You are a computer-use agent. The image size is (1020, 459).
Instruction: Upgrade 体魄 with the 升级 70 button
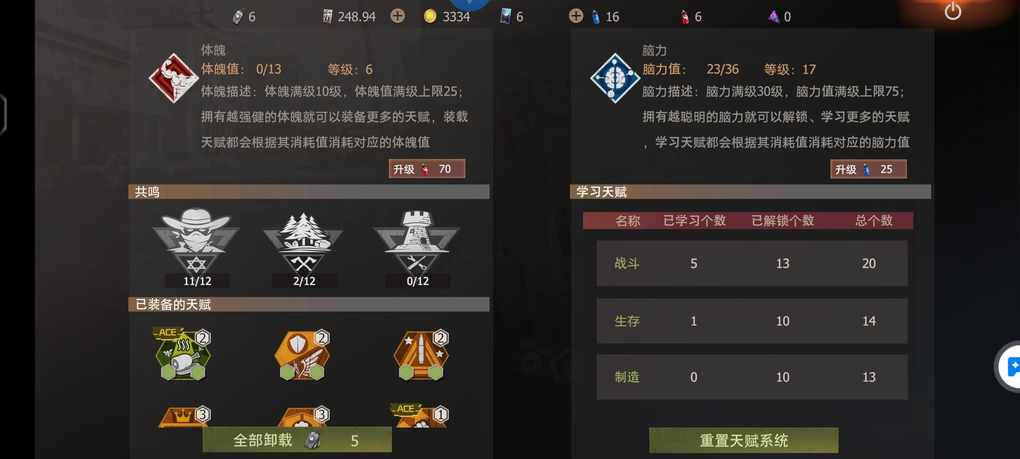(427, 169)
